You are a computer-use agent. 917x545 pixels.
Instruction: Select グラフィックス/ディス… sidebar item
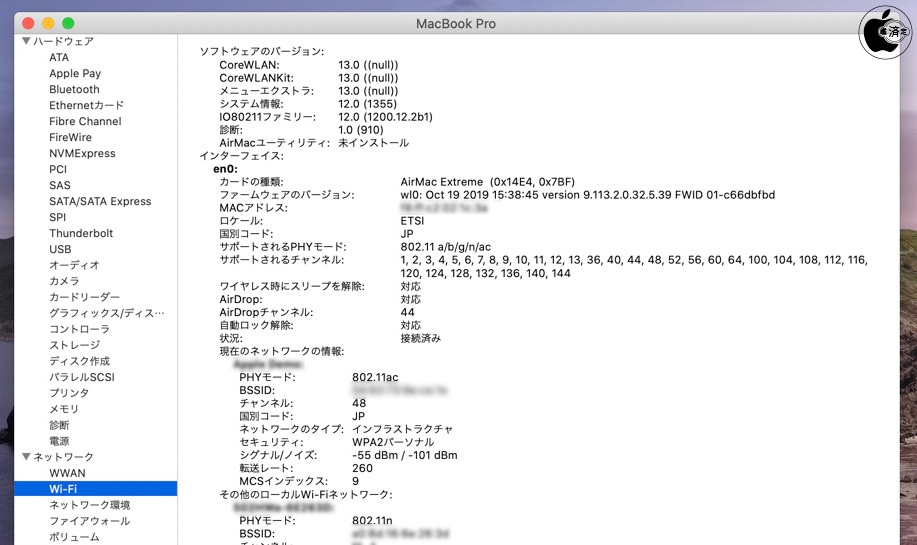(106, 313)
